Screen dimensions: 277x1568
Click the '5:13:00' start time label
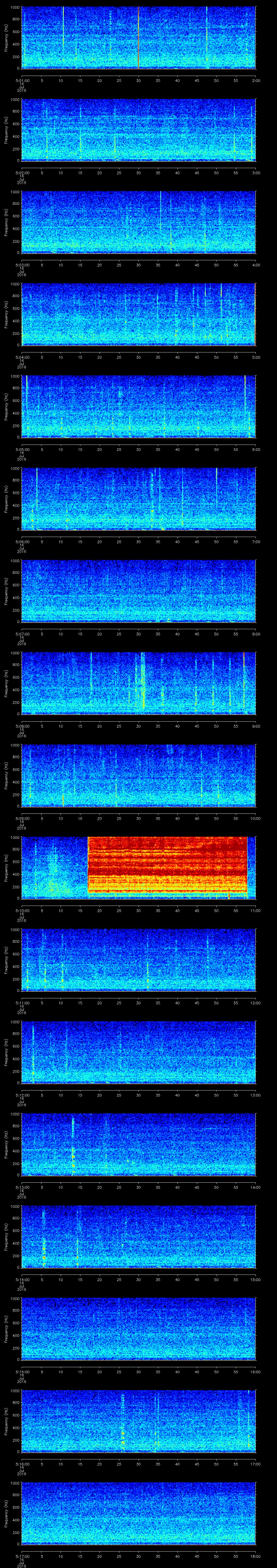pyautogui.click(x=22, y=1187)
